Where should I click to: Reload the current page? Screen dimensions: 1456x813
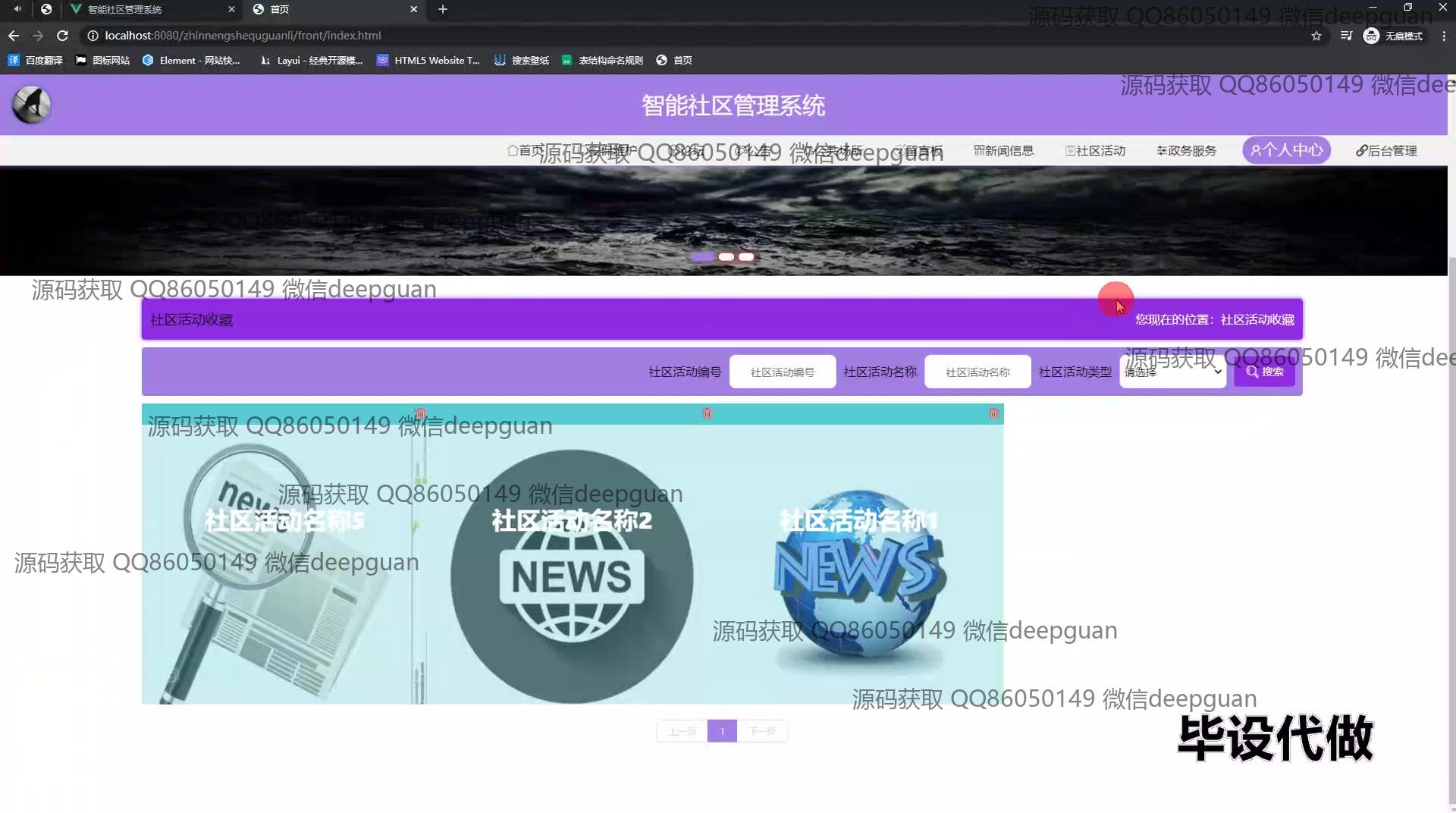[63, 36]
